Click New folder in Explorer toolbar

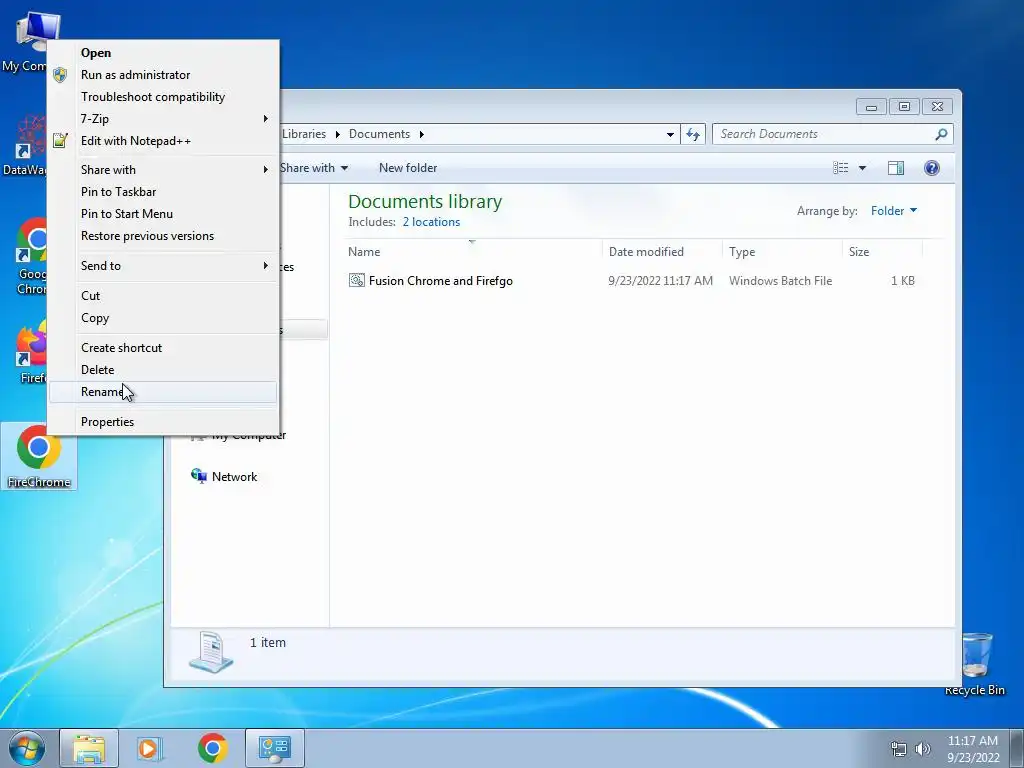tap(408, 168)
